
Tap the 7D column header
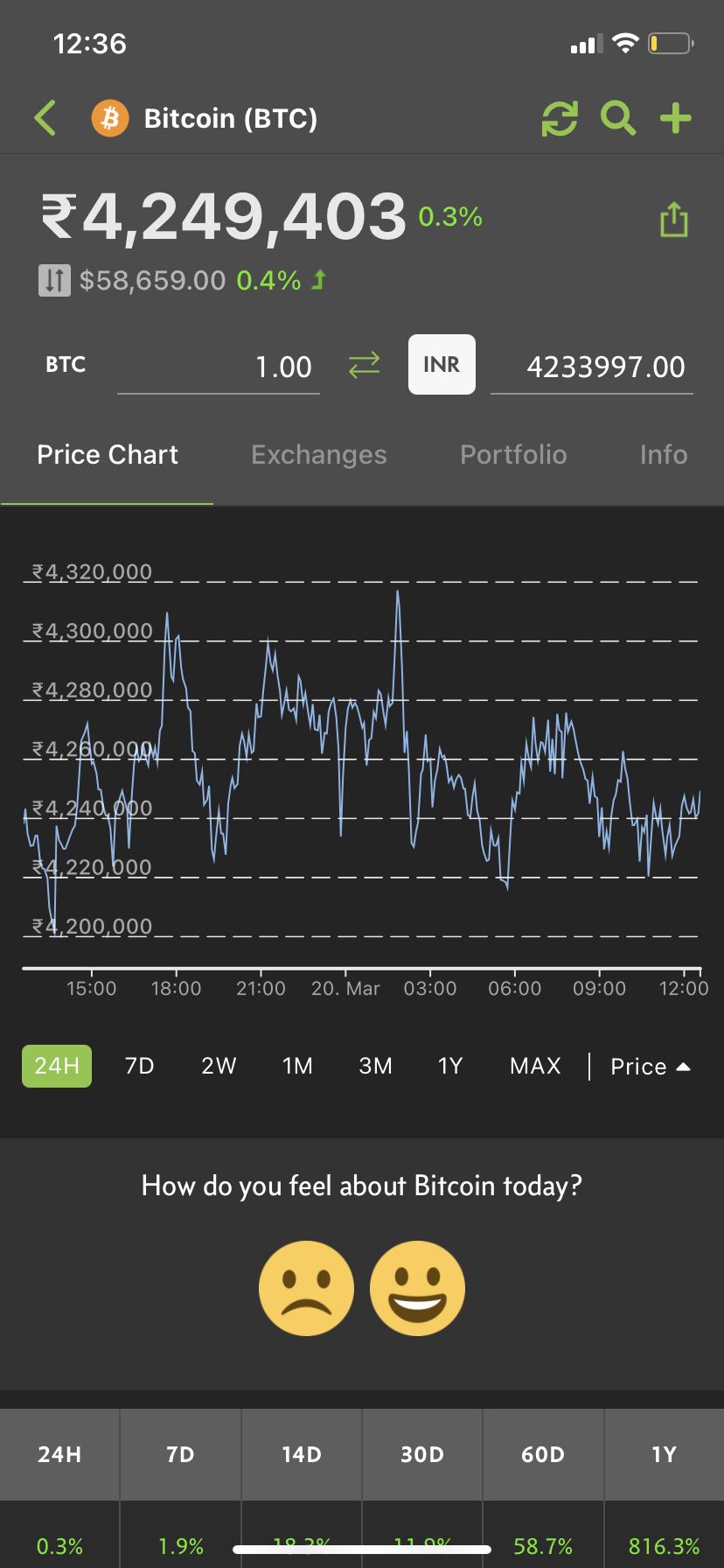[180, 1454]
